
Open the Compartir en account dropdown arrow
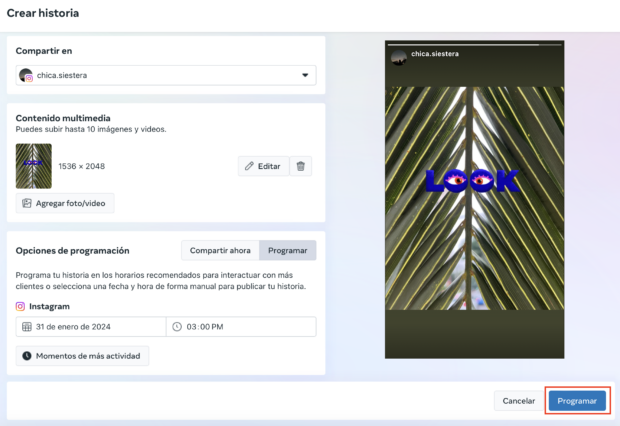(x=305, y=75)
